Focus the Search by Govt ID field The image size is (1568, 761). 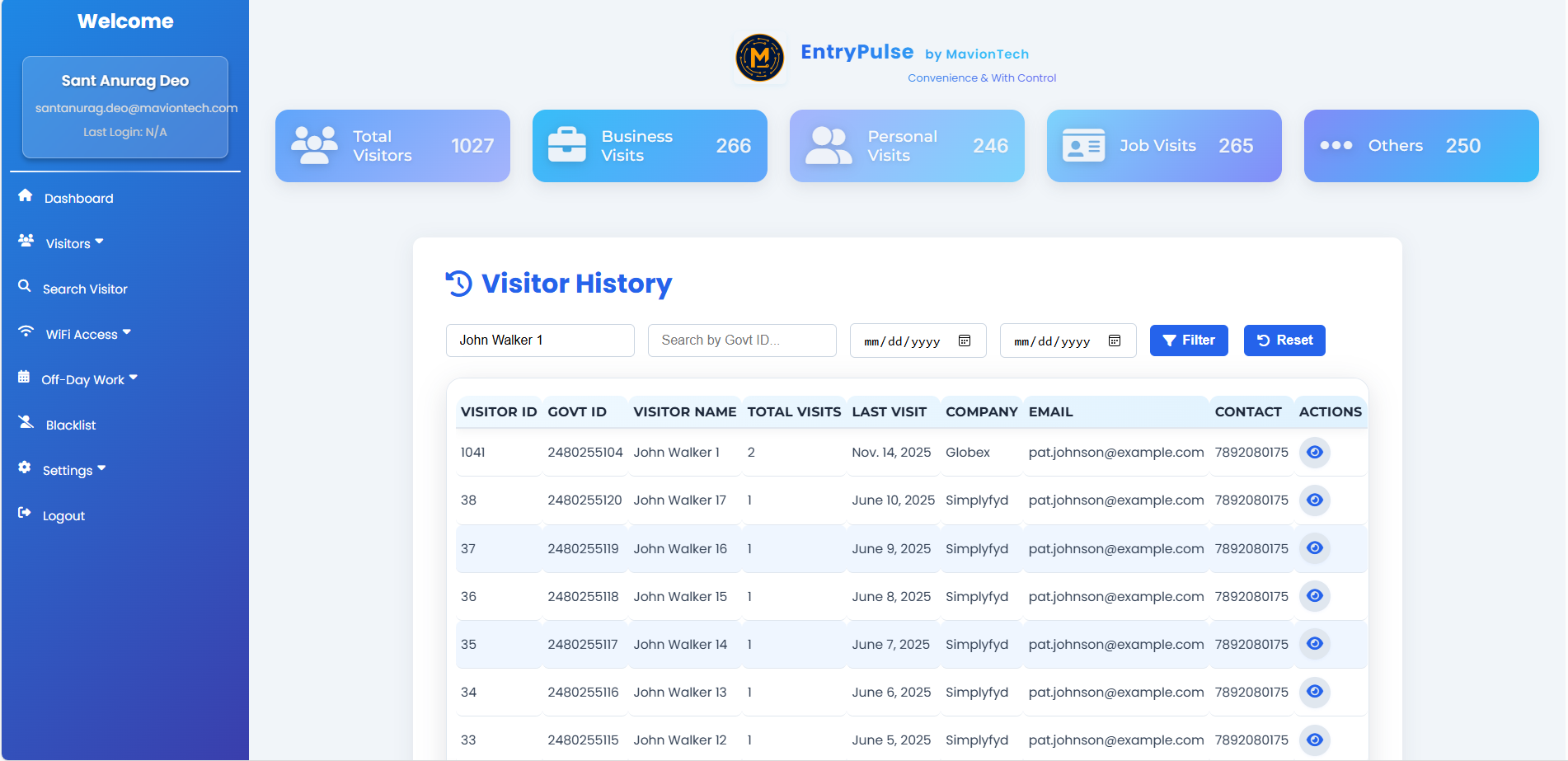click(742, 341)
